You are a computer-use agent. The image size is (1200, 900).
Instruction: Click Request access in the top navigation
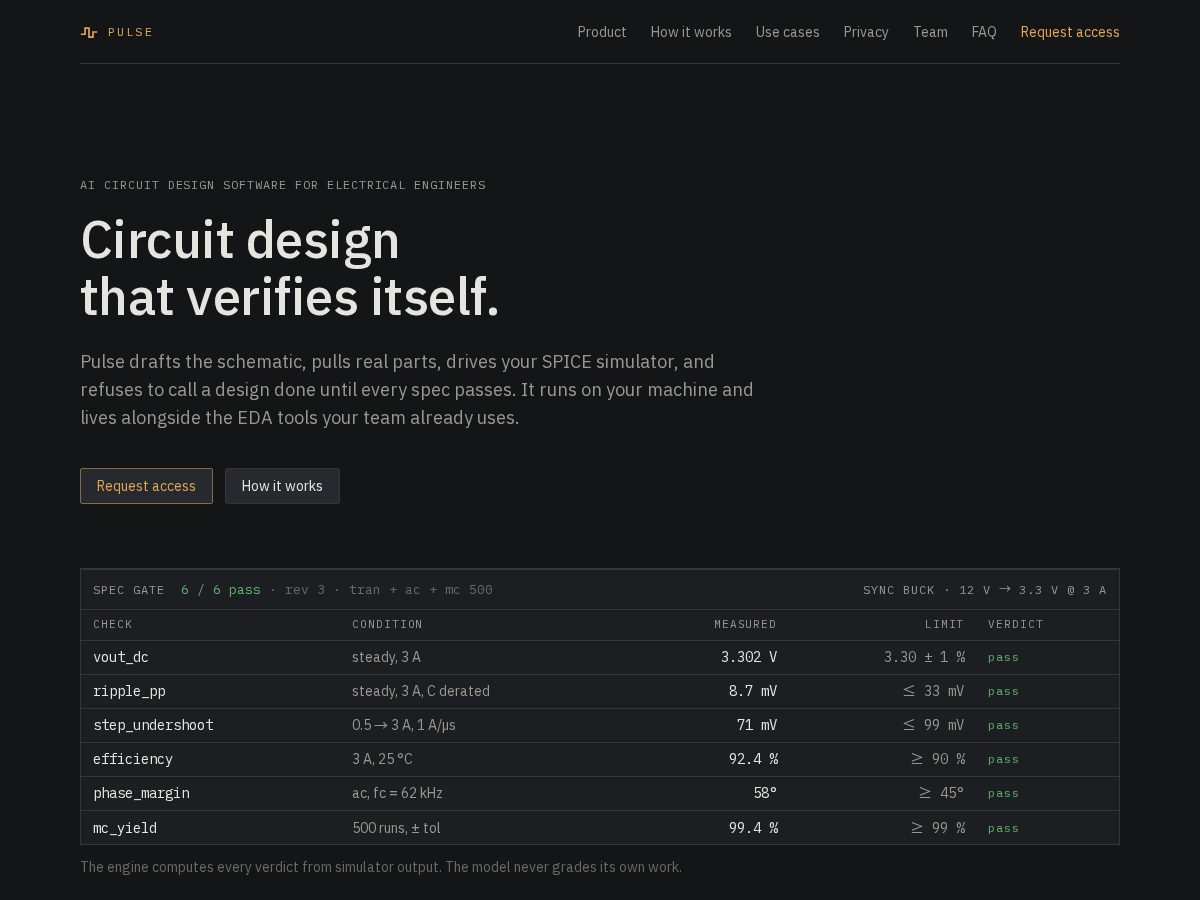1070,32
